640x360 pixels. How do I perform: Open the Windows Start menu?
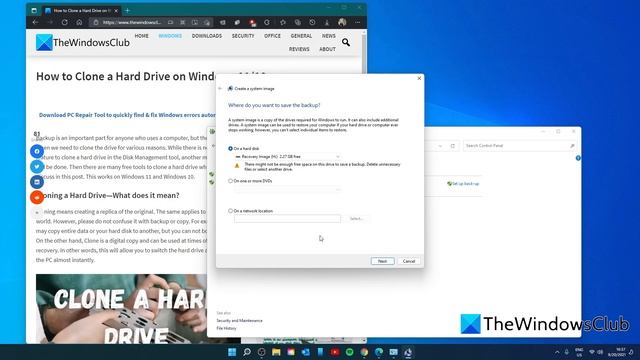pyautogui.click(x=232, y=352)
